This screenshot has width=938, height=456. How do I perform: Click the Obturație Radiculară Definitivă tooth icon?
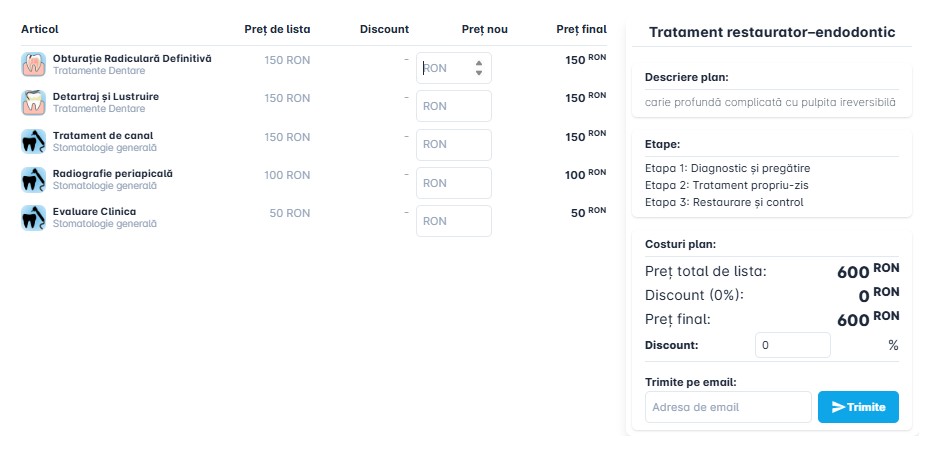[x=33, y=65]
